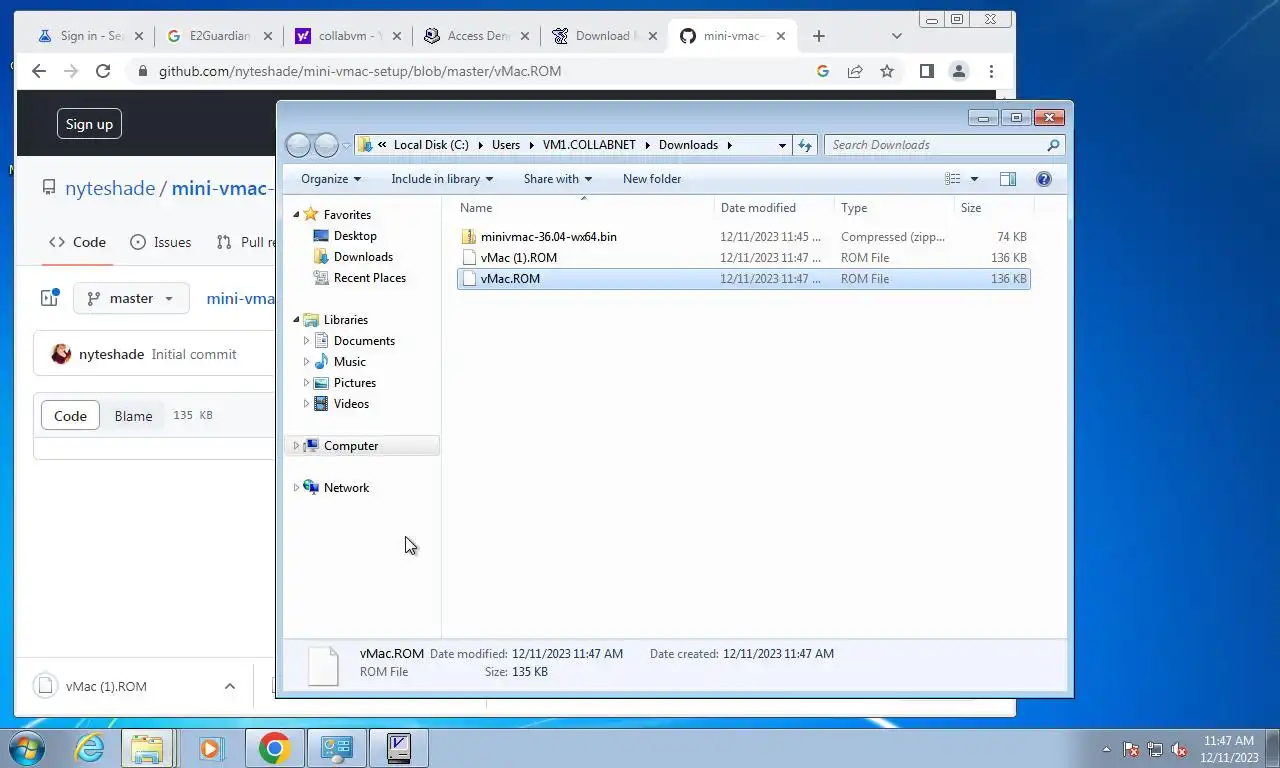
Task: Expand the Computer tree node
Action: tap(296, 446)
